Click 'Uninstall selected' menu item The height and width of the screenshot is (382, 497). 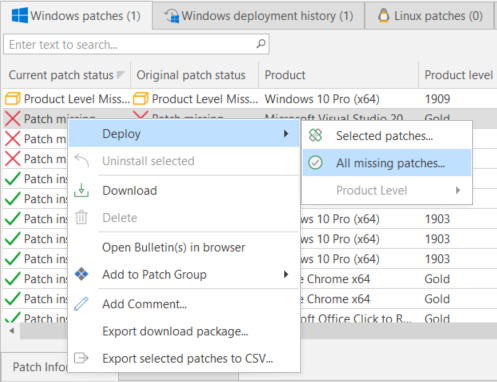pyautogui.click(x=184, y=161)
